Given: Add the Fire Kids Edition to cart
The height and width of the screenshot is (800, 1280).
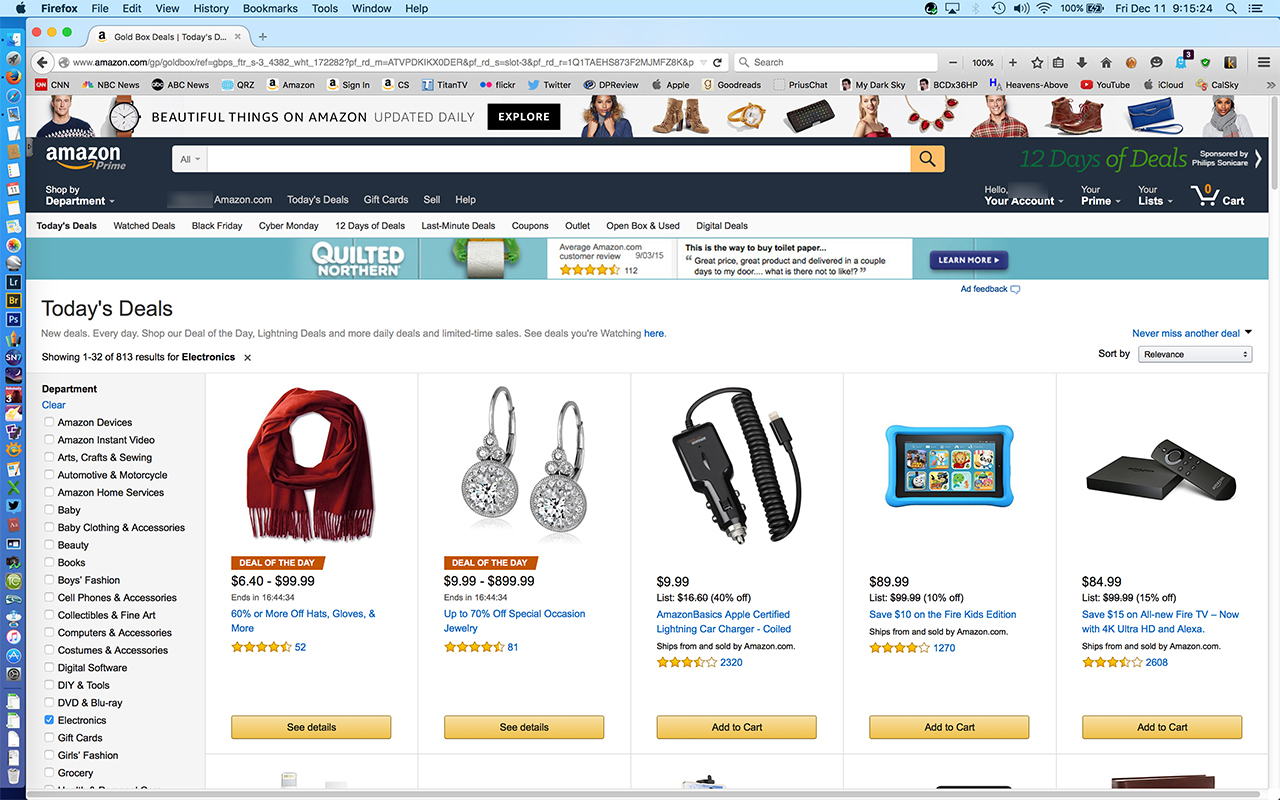Looking at the screenshot, I should pos(949,727).
